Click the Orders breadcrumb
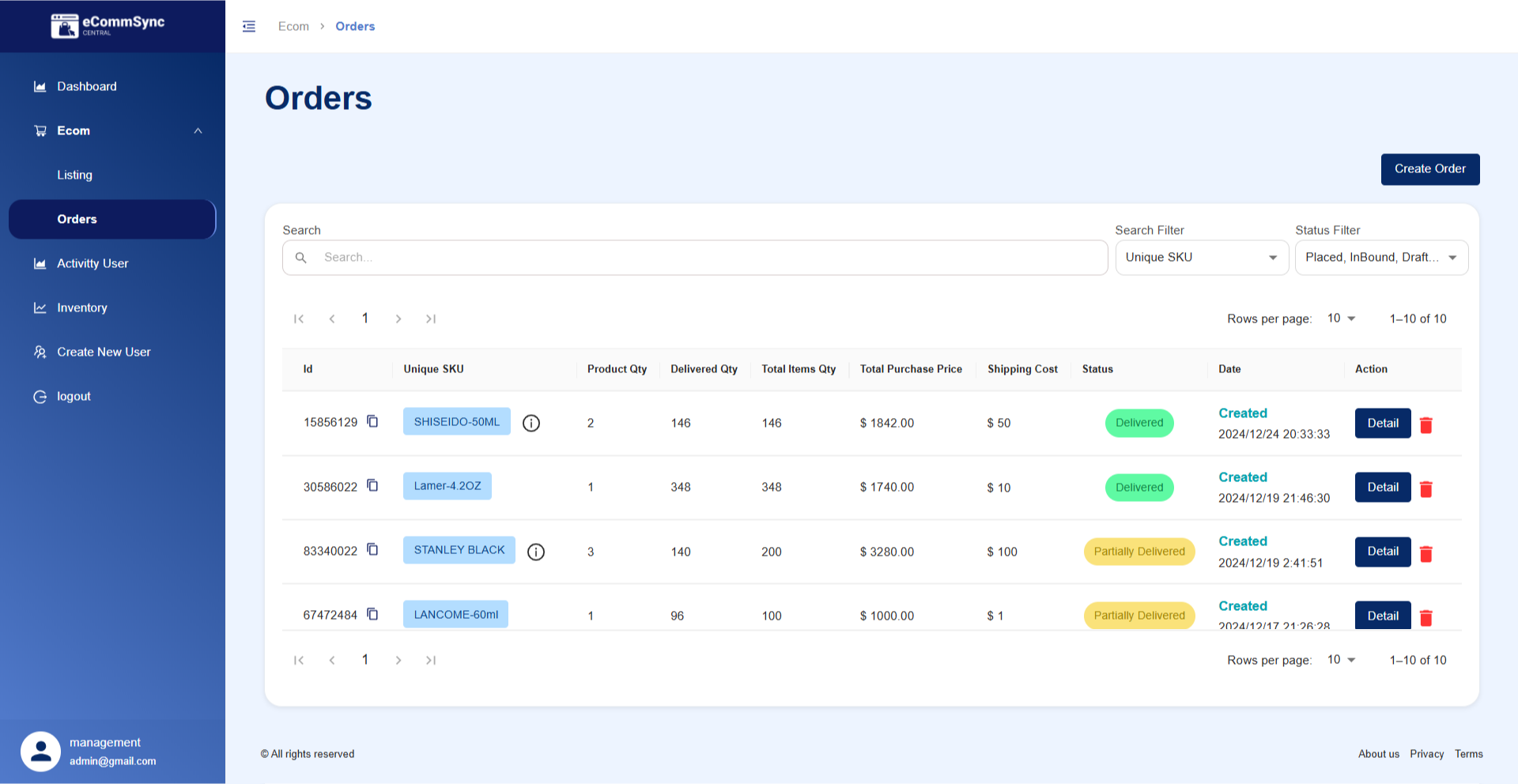Image resolution: width=1518 pixels, height=784 pixels. click(355, 26)
